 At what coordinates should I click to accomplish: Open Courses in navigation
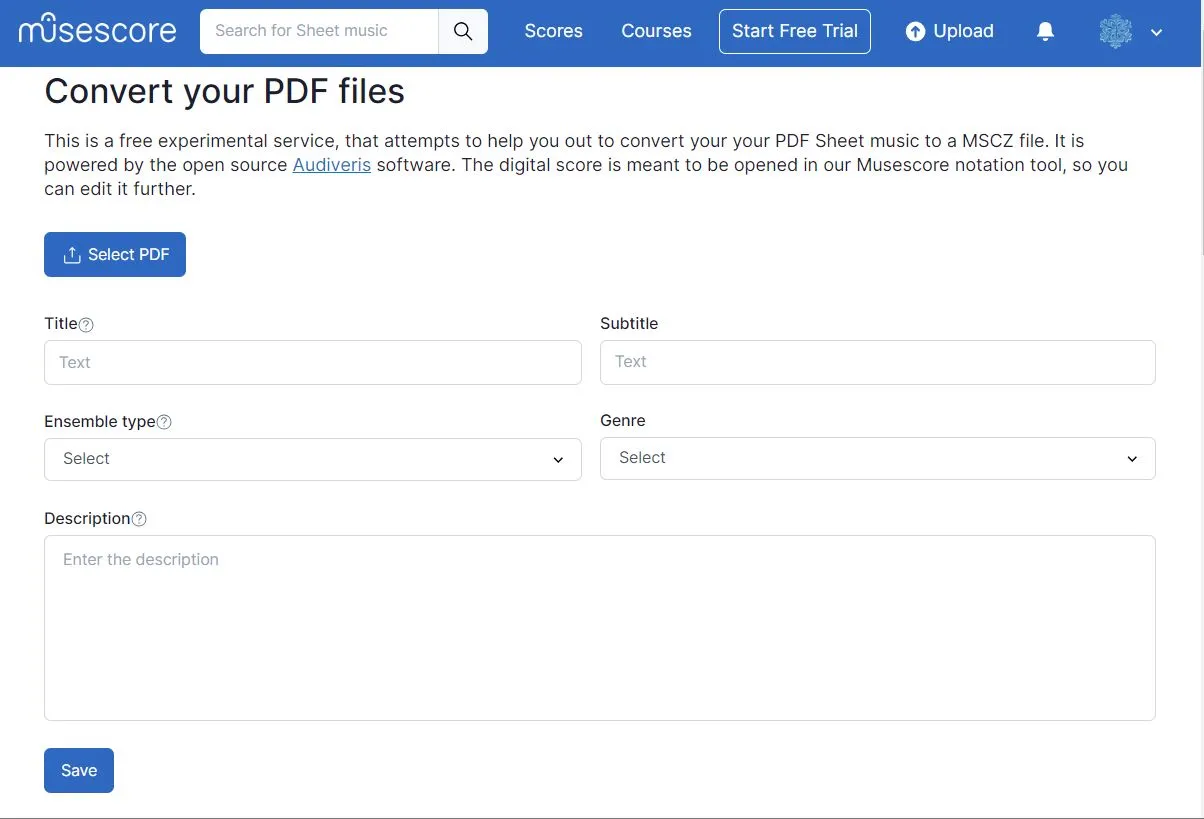656,31
